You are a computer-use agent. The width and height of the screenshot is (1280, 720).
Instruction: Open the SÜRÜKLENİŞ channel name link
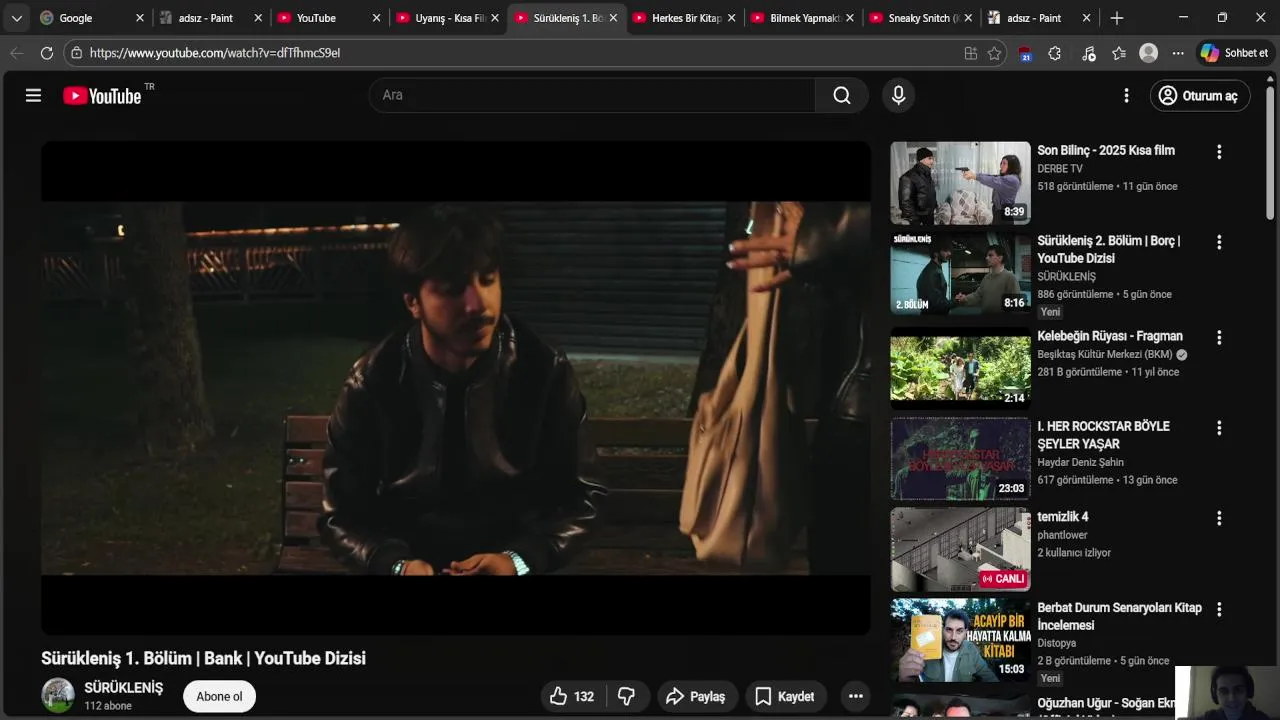(x=123, y=688)
